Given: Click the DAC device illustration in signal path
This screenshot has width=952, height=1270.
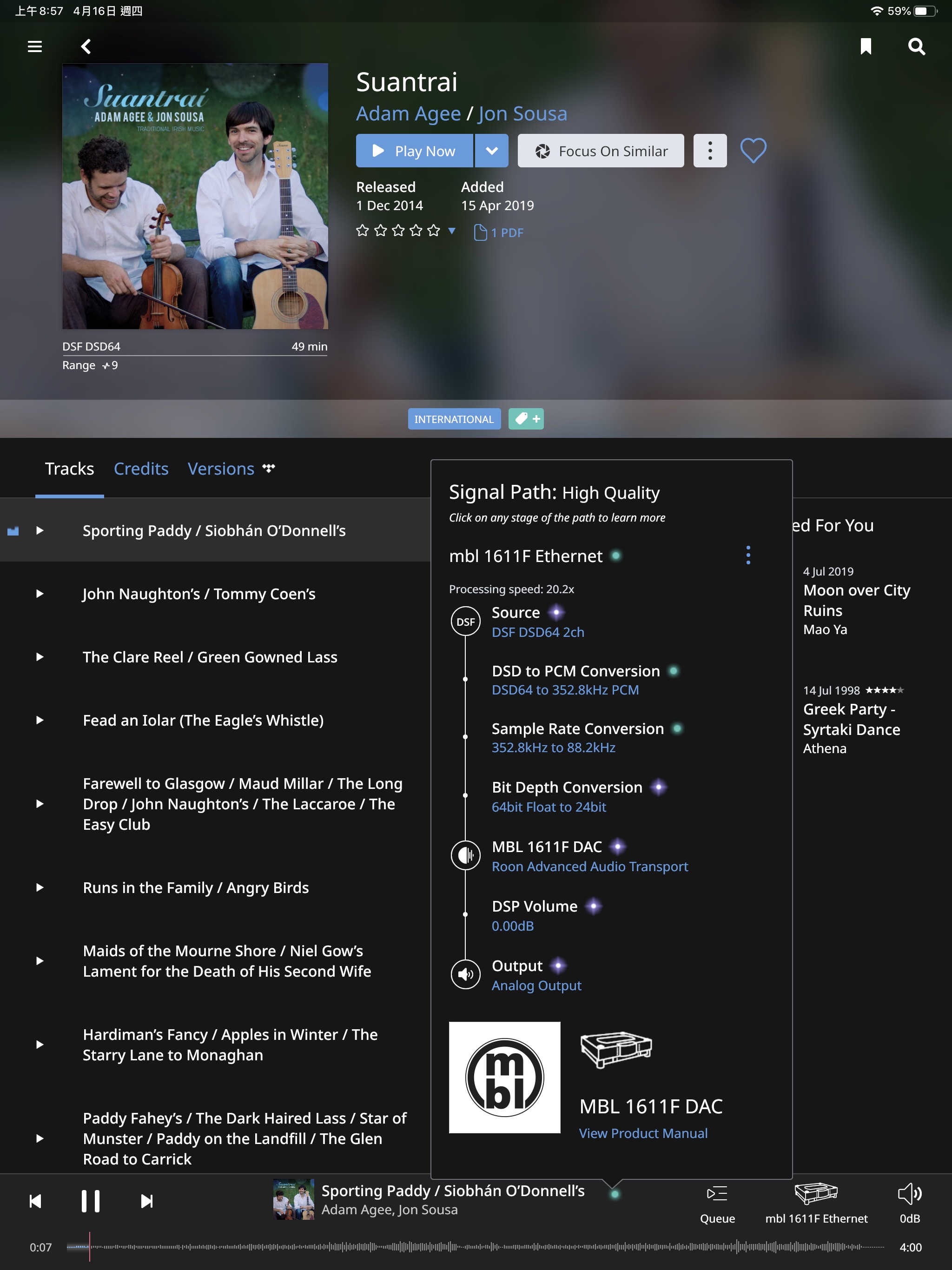Looking at the screenshot, I should point(616,1050).
